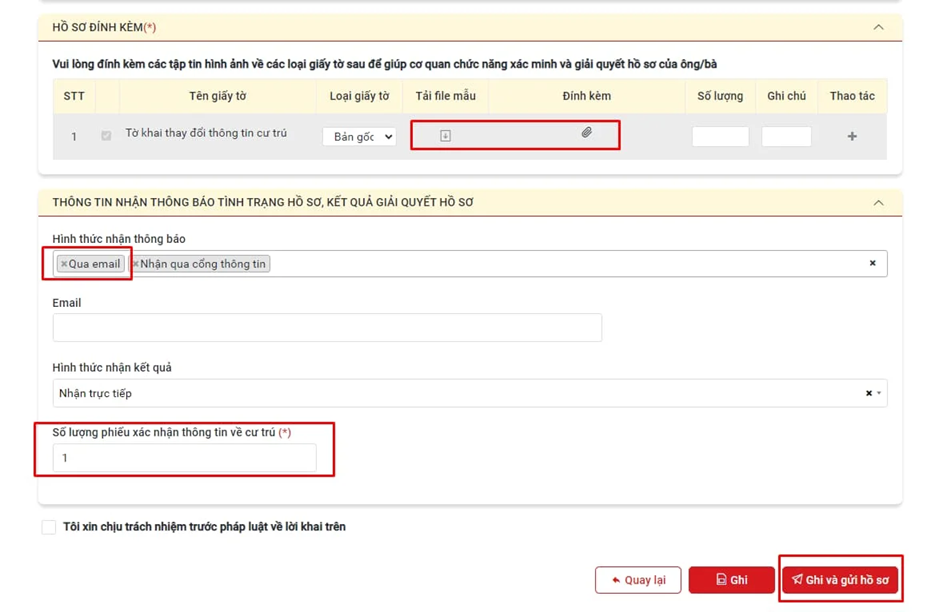Clear all notification method selections
Screen dimensions: 951x612
(873, 263)
